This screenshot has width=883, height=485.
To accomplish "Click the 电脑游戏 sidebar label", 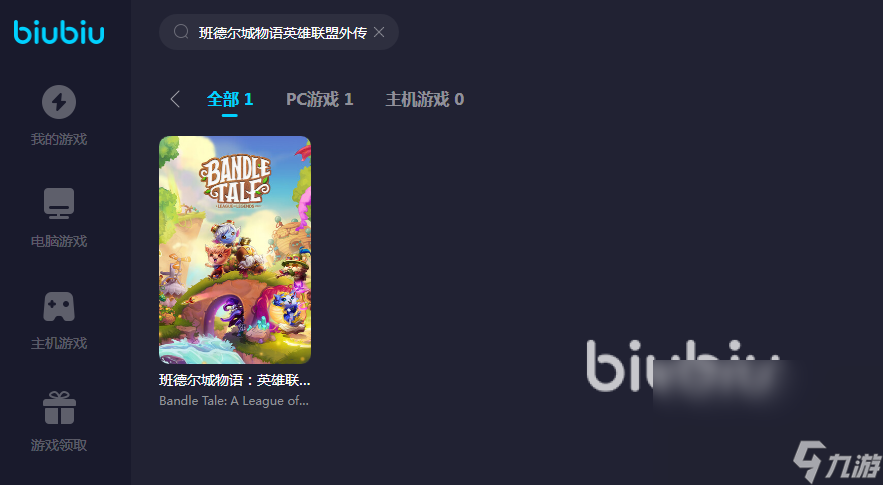I will coord(59,241).
